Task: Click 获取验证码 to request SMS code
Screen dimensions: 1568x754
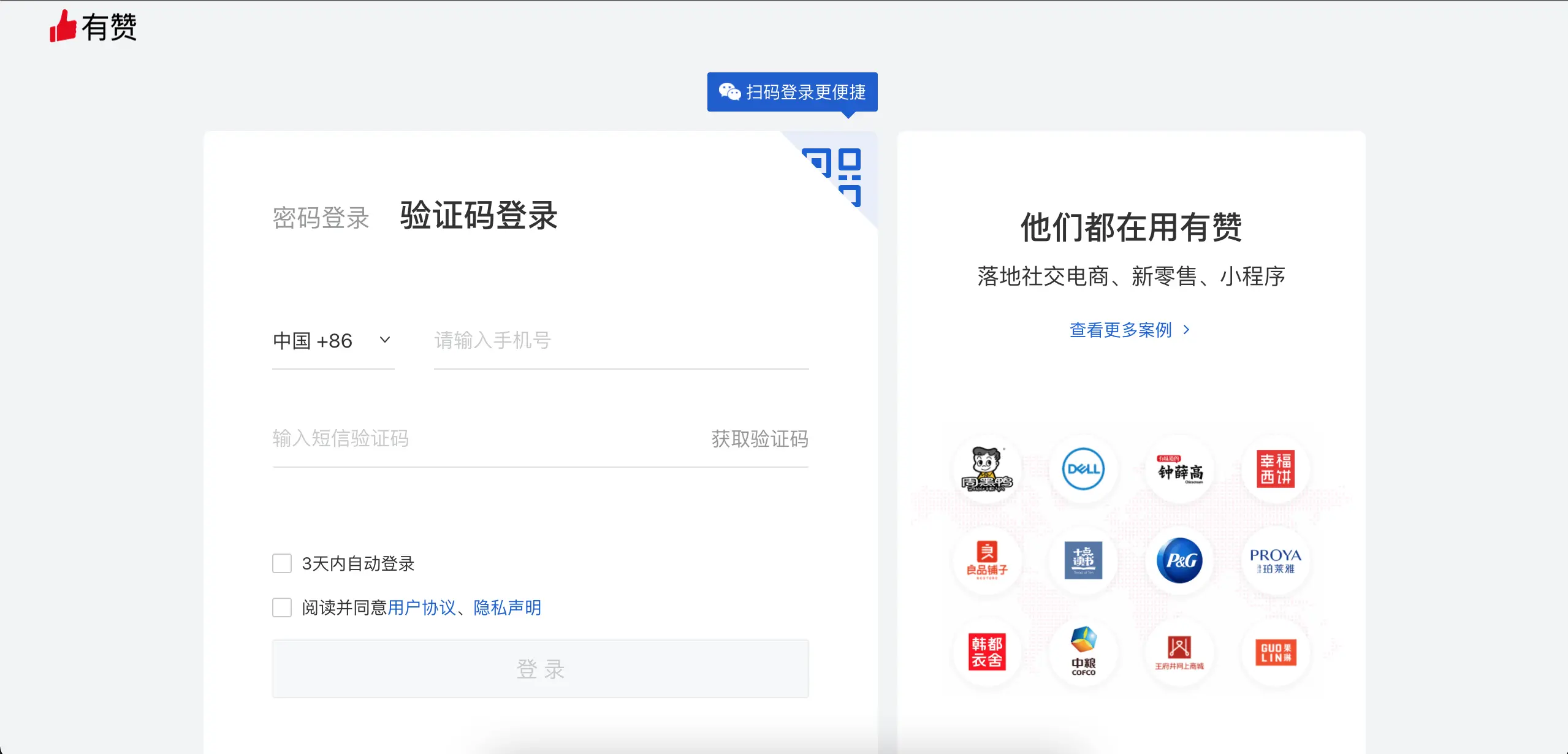Action: coord(759,439)
